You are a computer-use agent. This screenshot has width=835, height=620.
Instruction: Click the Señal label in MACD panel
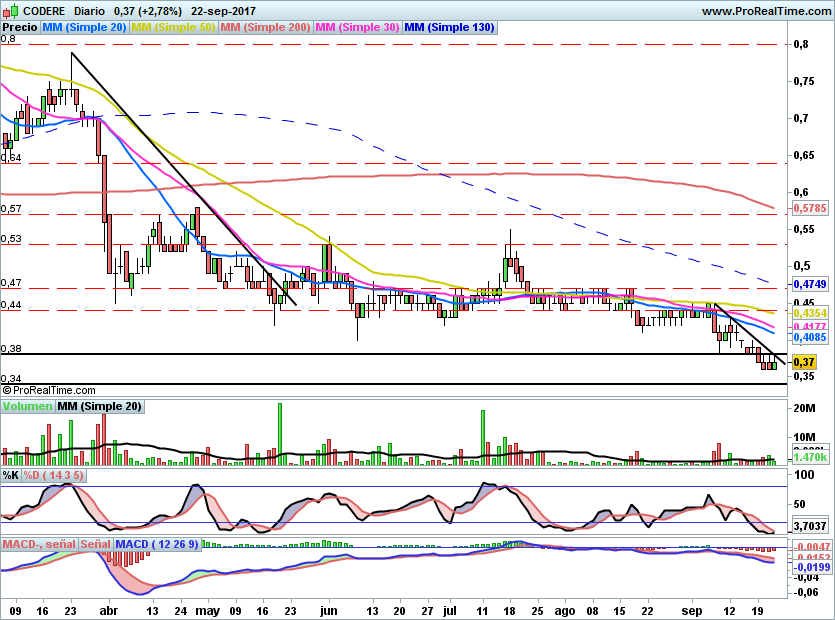point(95,544)
